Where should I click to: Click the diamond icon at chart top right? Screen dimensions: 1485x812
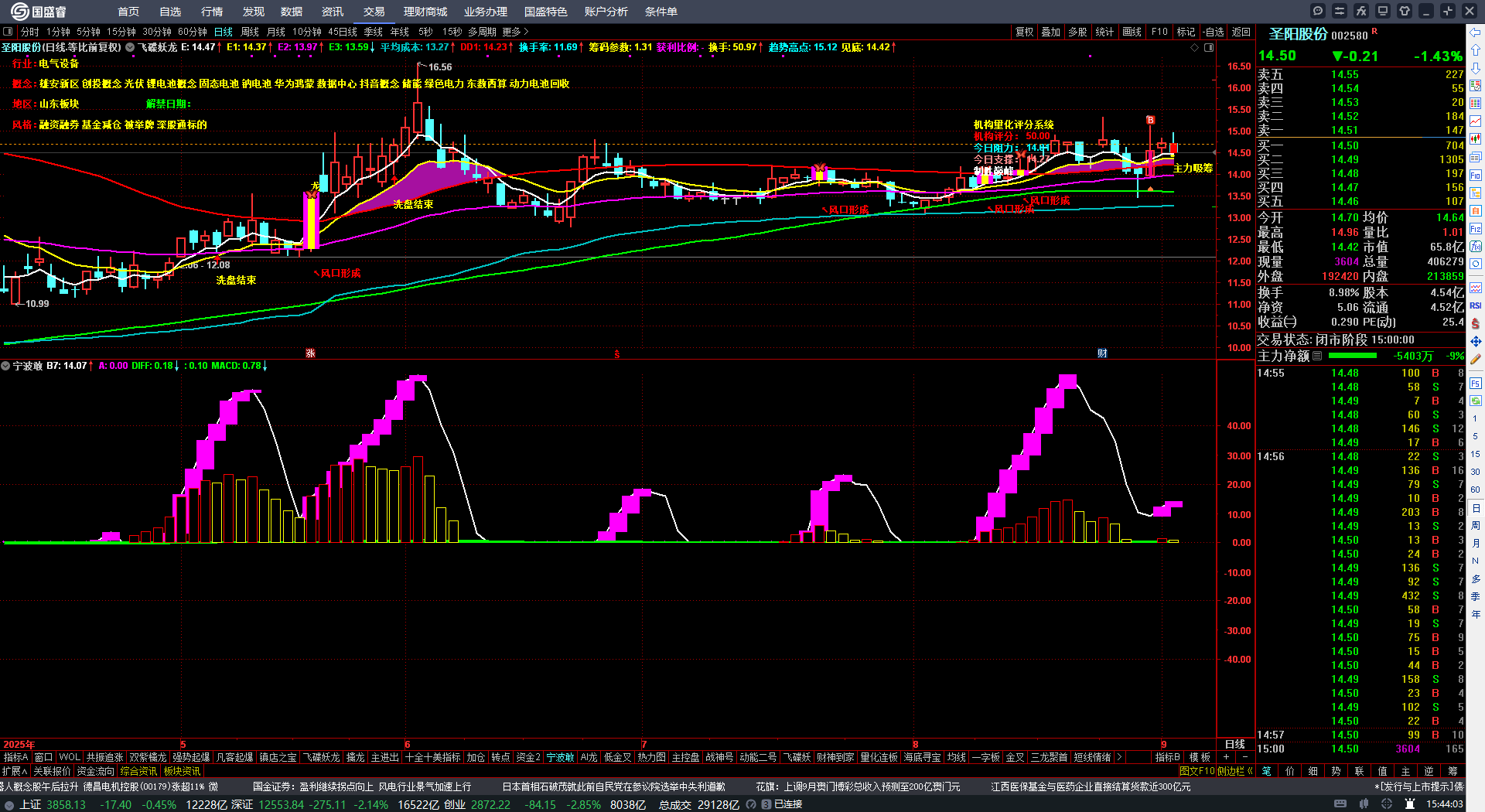point(1194,48)
